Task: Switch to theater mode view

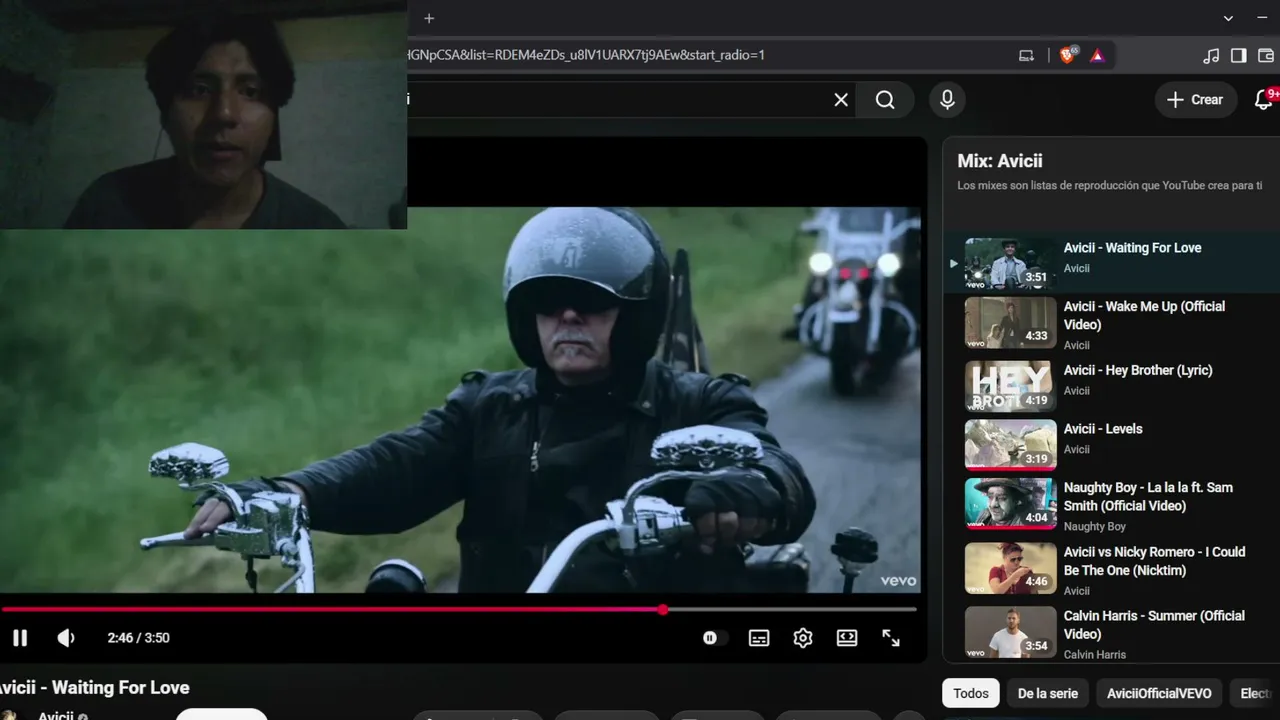Action: 847,638
